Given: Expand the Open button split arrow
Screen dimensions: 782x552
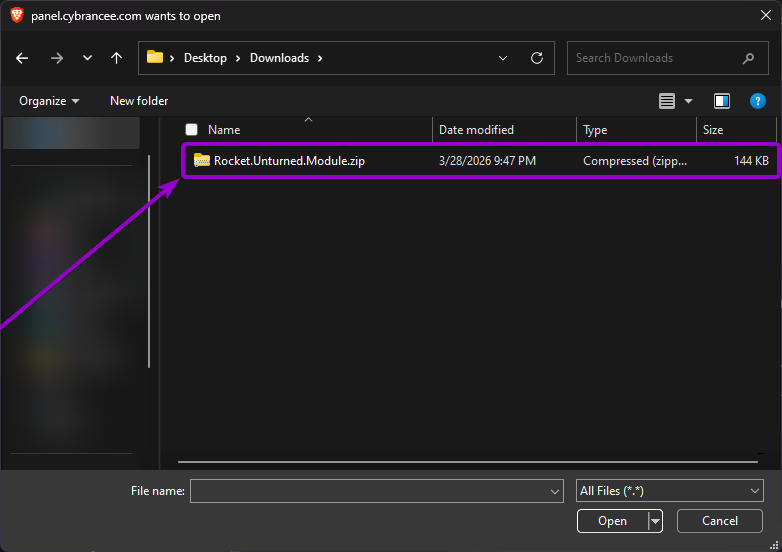Looking at the screenshot, I should (x=655, y=521).
